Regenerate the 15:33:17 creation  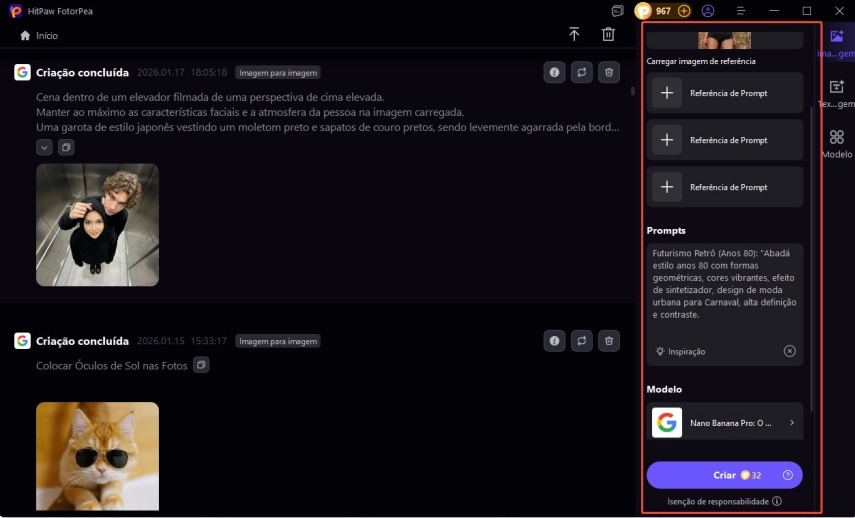582,341
